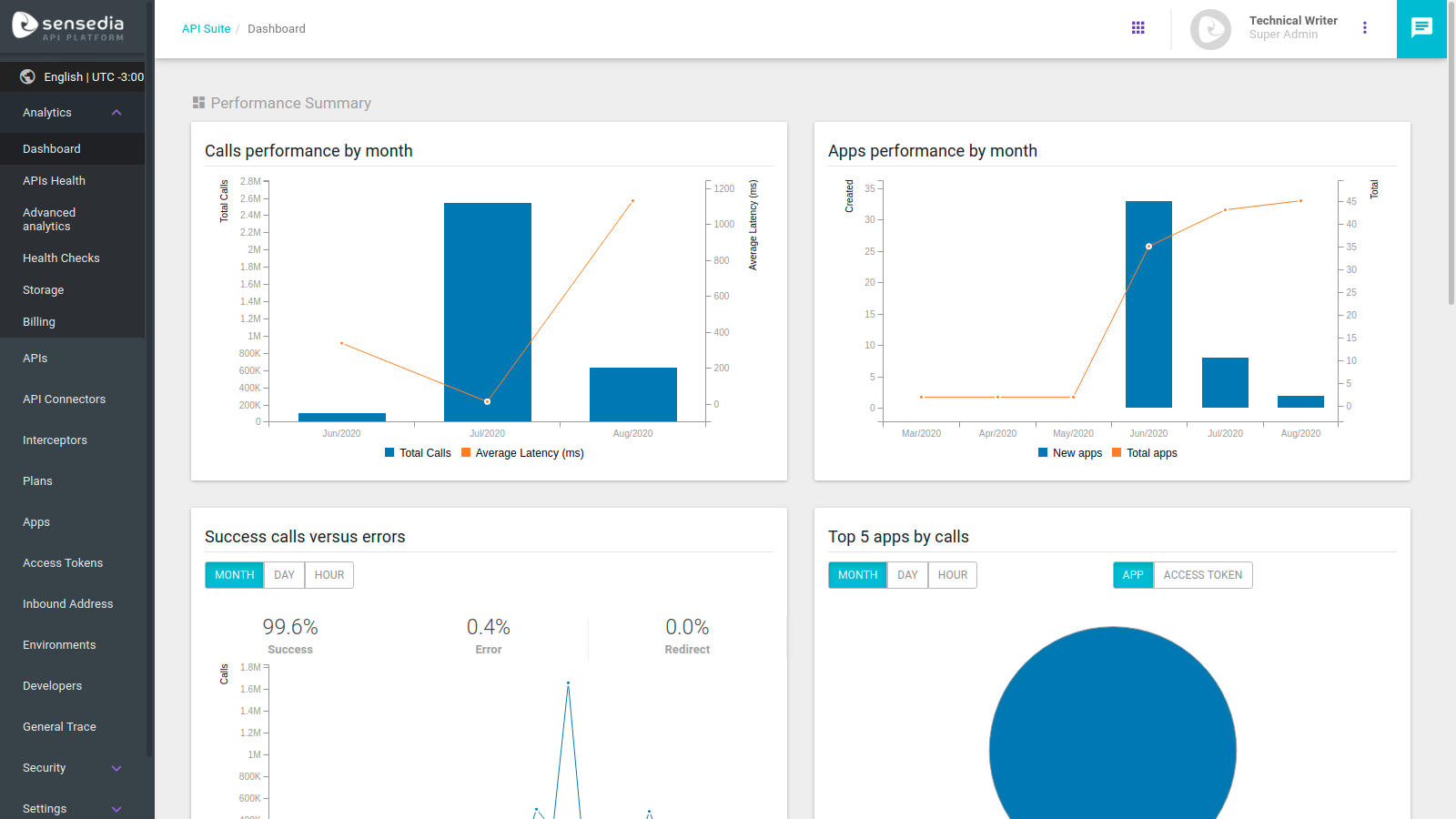Expand the Security menu section
Viewport: 1456px width, 819px height.
[x=116, y=768]
